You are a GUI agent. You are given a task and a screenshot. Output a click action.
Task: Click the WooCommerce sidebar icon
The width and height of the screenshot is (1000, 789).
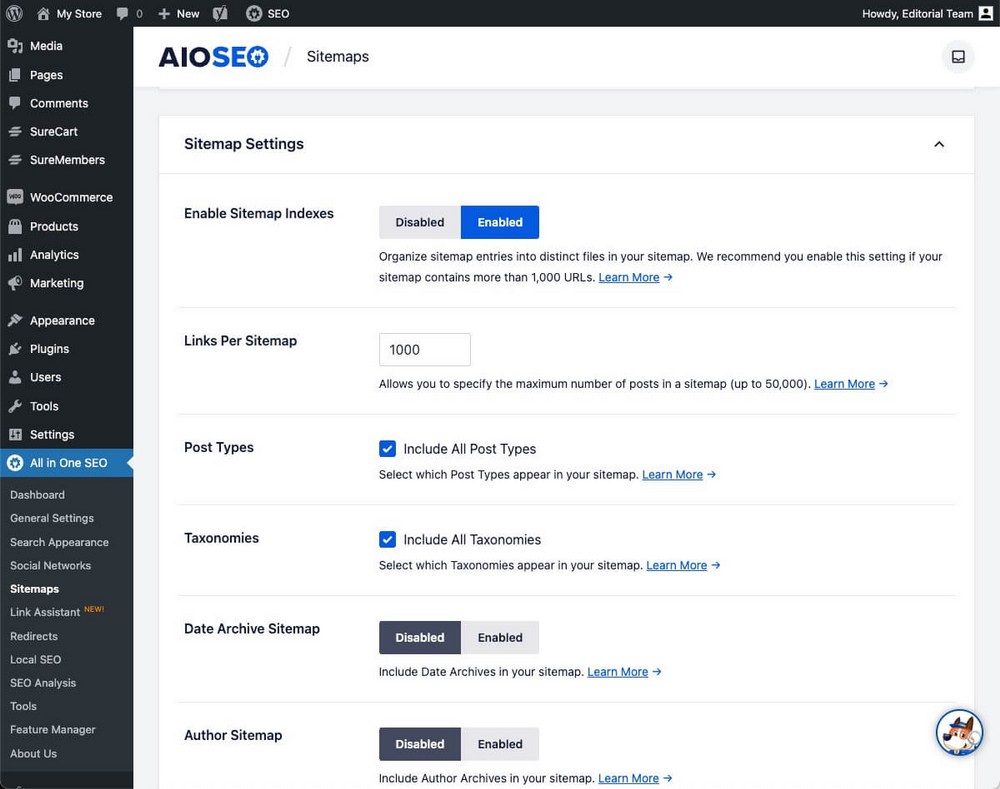coord(15,197)
